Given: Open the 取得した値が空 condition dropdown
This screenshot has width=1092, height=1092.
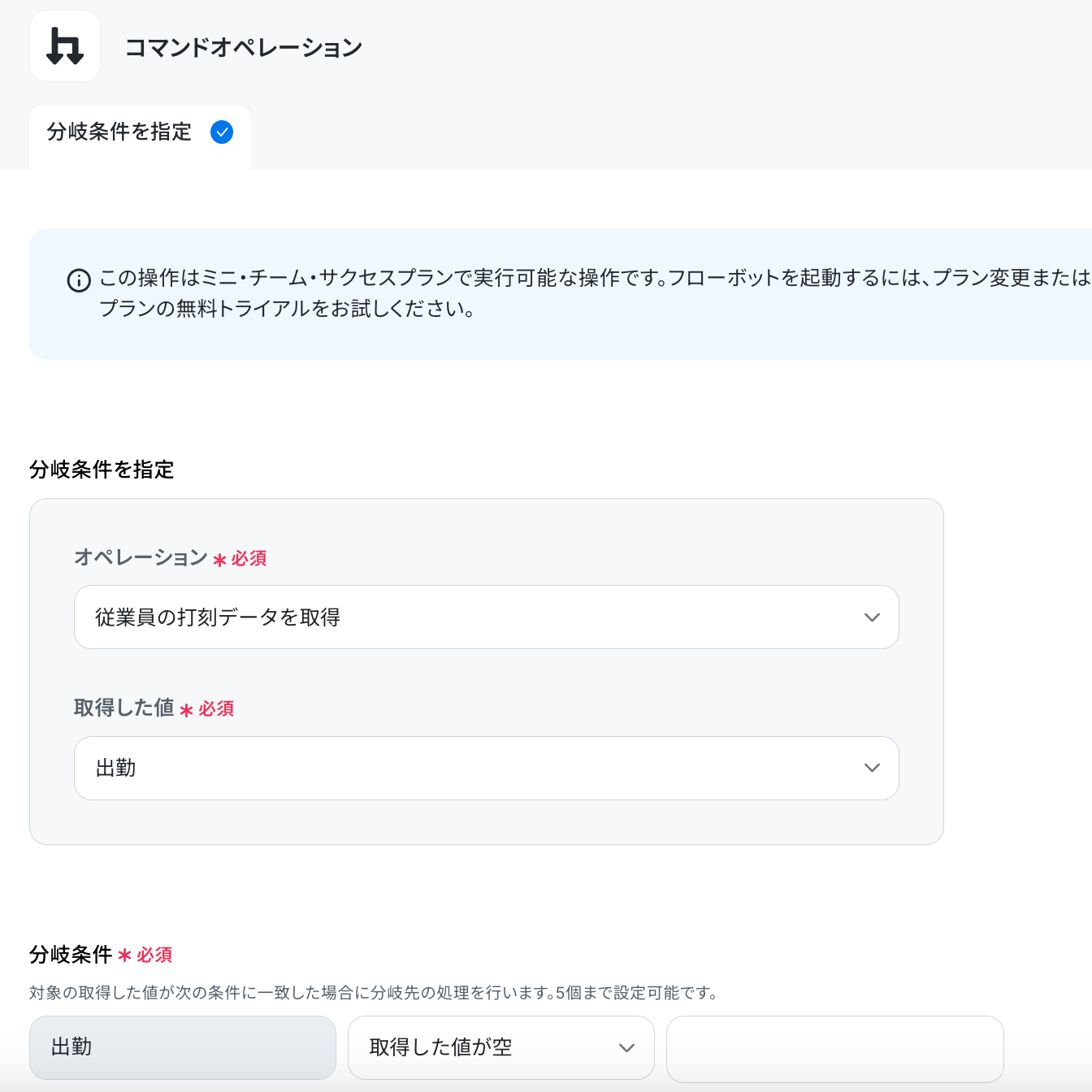Looking at the screenshot, I should click(x=501, y=1047).
